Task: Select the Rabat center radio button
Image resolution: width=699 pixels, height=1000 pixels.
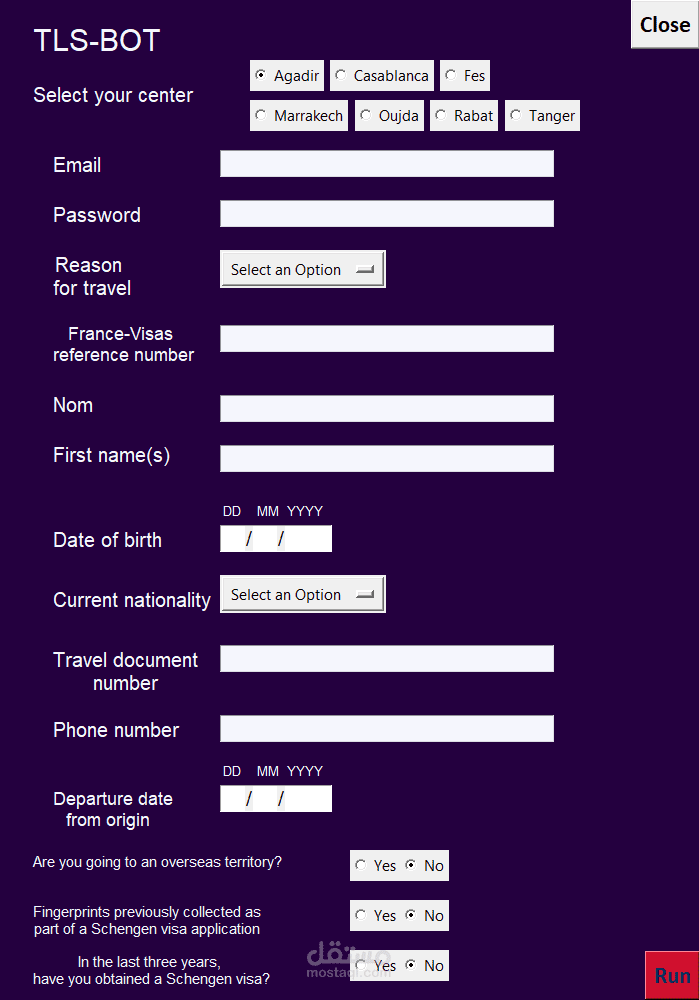Action: tap(441, 116)
